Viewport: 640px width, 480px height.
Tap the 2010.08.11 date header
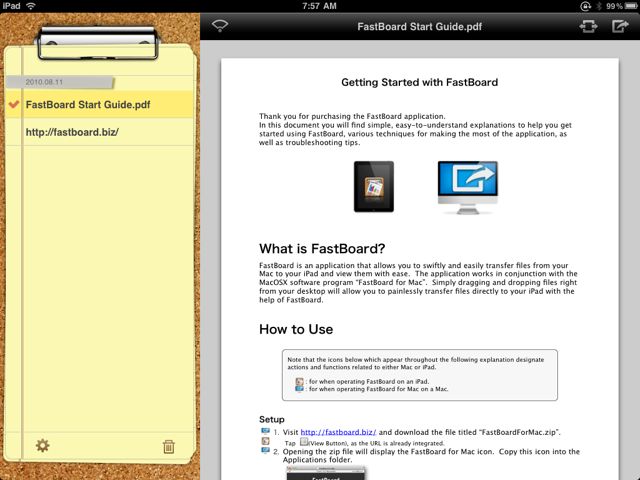pos(60,82)
